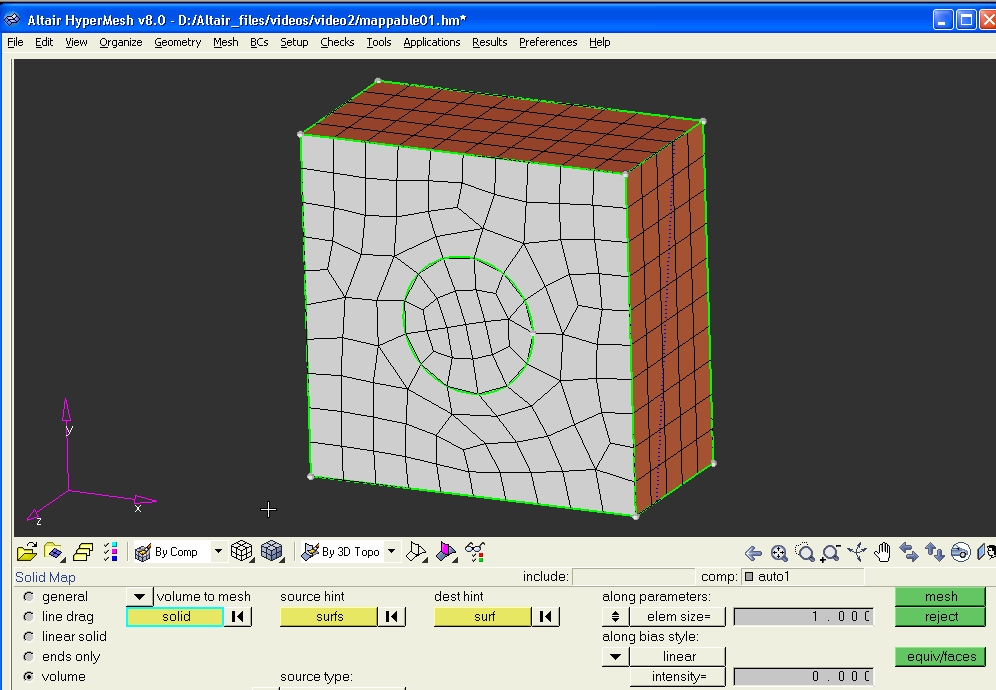The height and width of the screenshot is (690, 996).
Task: Click wireframe geometry display icon
Action: point(416,551)
